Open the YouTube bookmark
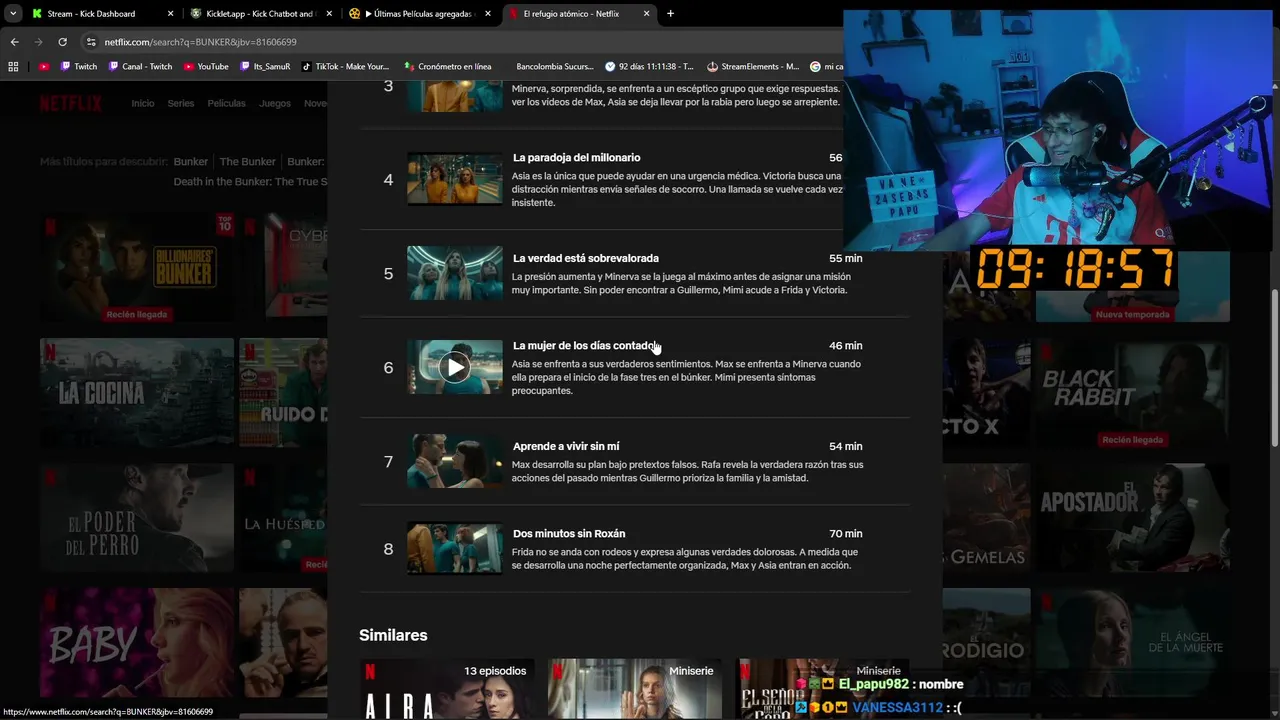1280x720 pixels. pos(206,67)
